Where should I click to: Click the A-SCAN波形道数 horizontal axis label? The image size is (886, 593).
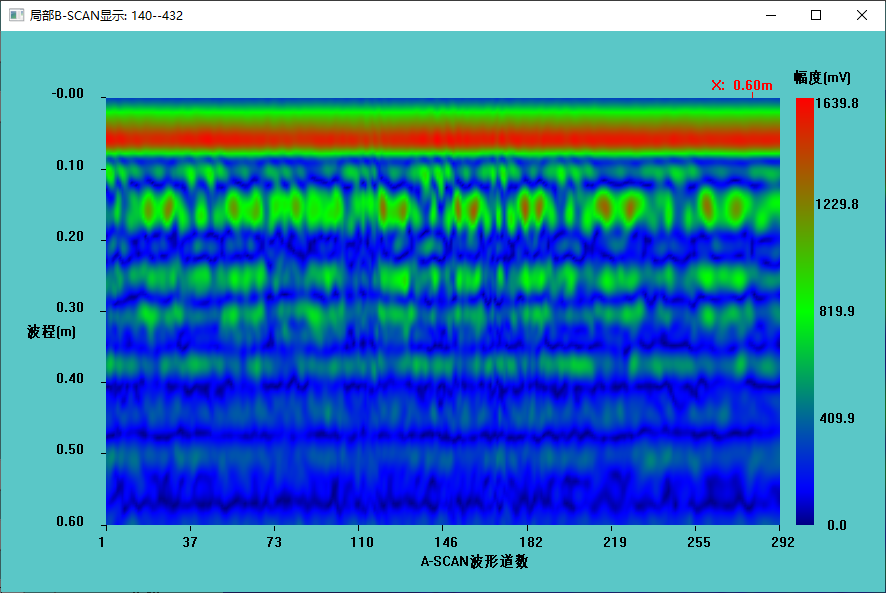tap(474, 562)
